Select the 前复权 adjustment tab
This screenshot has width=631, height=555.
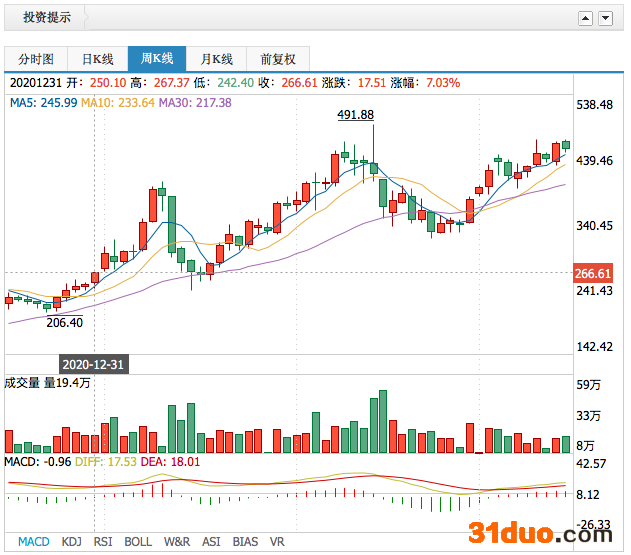point(278,59)
